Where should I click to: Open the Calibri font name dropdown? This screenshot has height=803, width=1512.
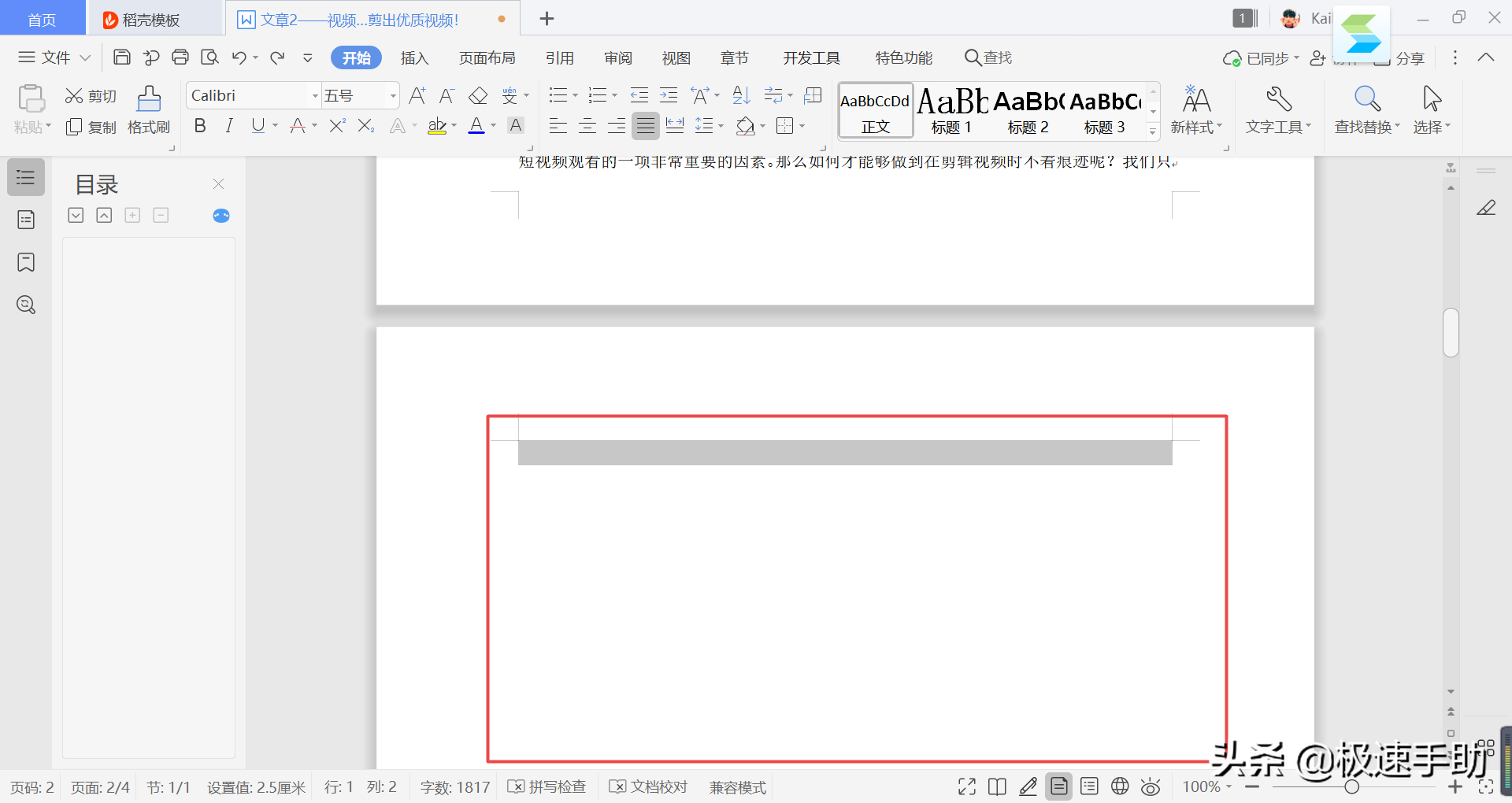[x=313, y=95]
